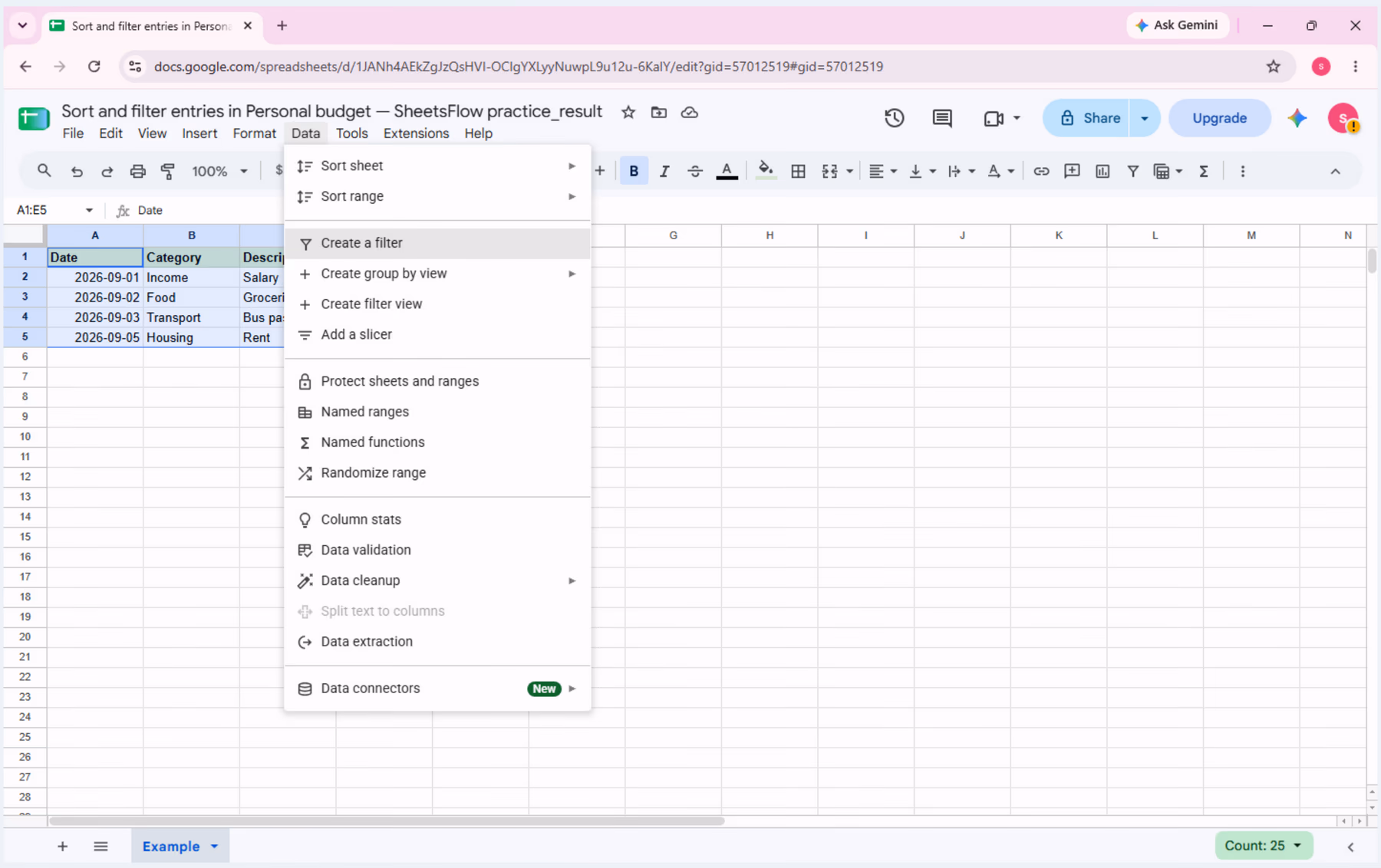Image resolution: width=1381 pixels, height=868 pixels.
Task: Open the zoom level 100% dropdown
Action: (219, 171)
